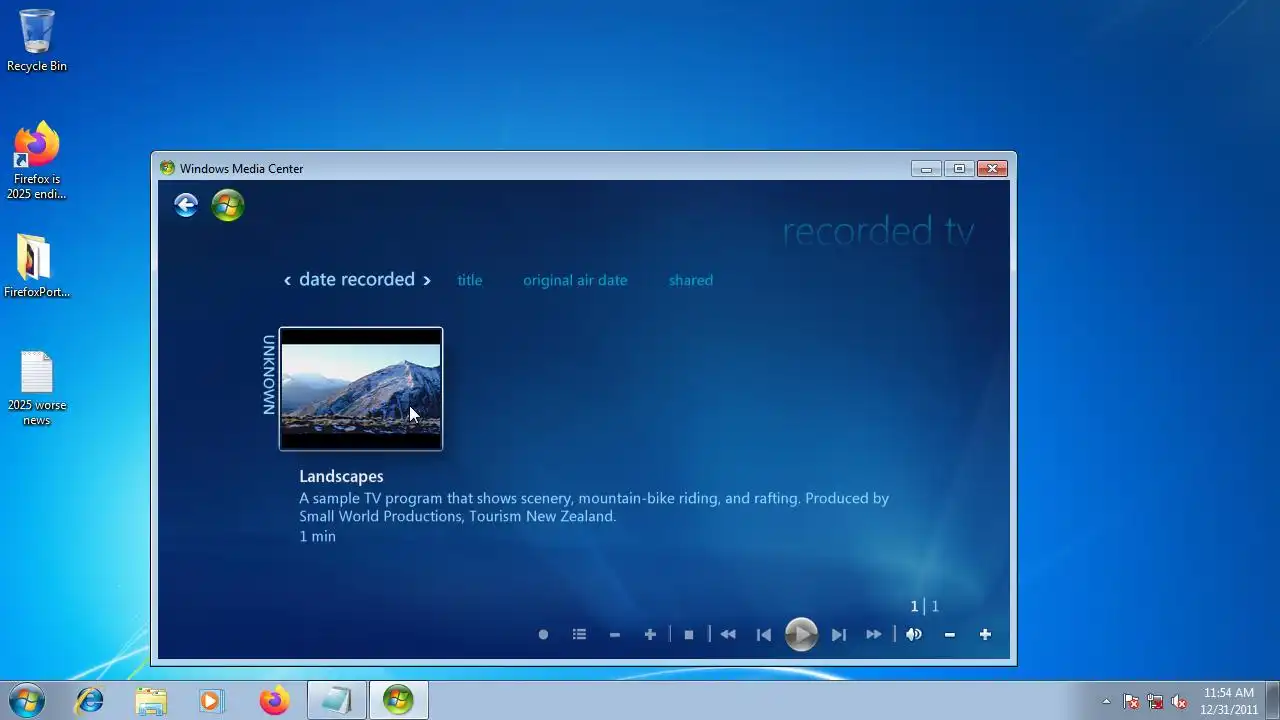Open the Media Center green start button

click(228, 205)
